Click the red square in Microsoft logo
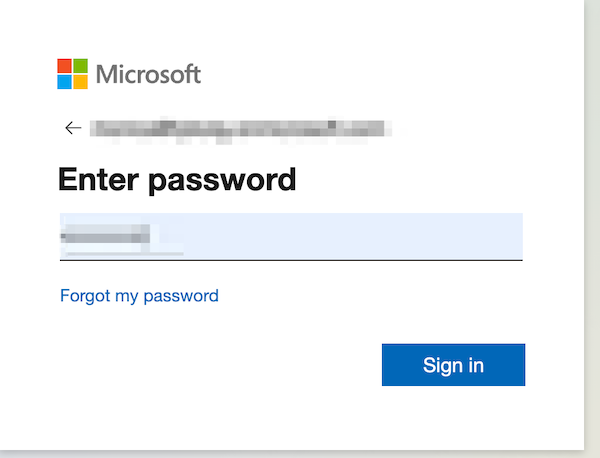The width and height of the screenshot is (600, 458). (65, 66)
